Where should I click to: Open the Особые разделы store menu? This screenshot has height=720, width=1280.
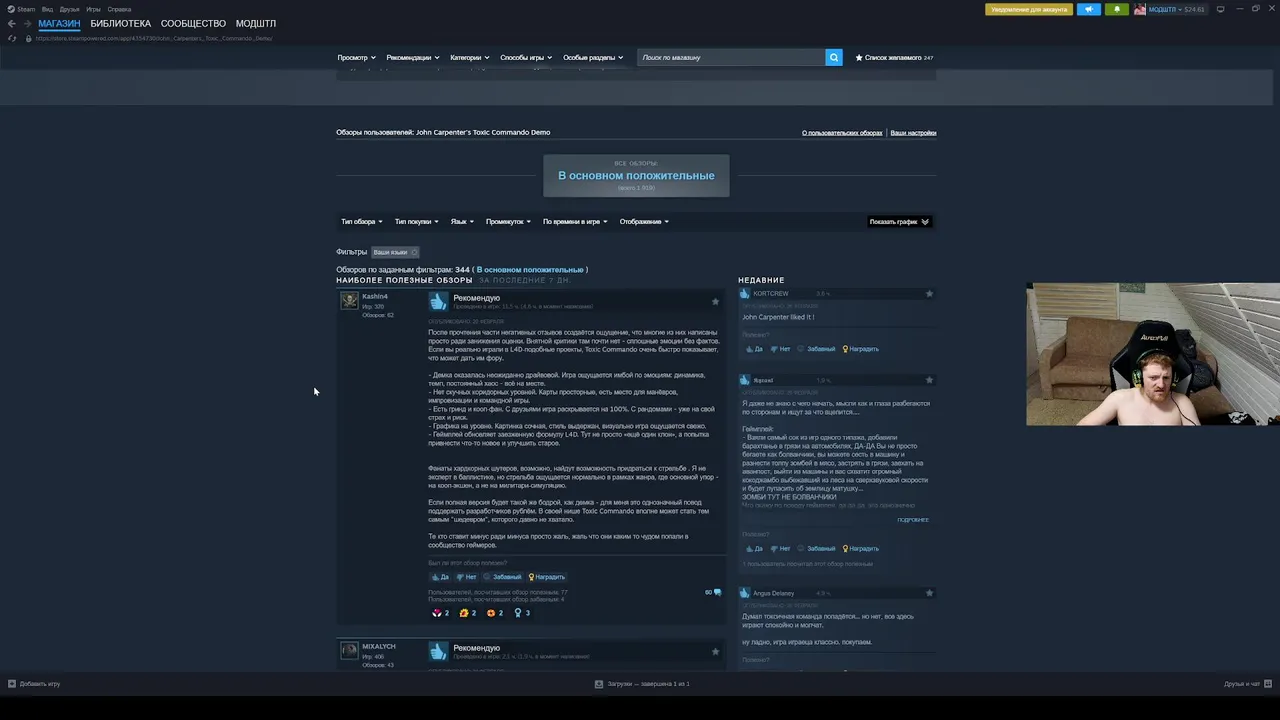pyautogui.click(x=593, y=58)
